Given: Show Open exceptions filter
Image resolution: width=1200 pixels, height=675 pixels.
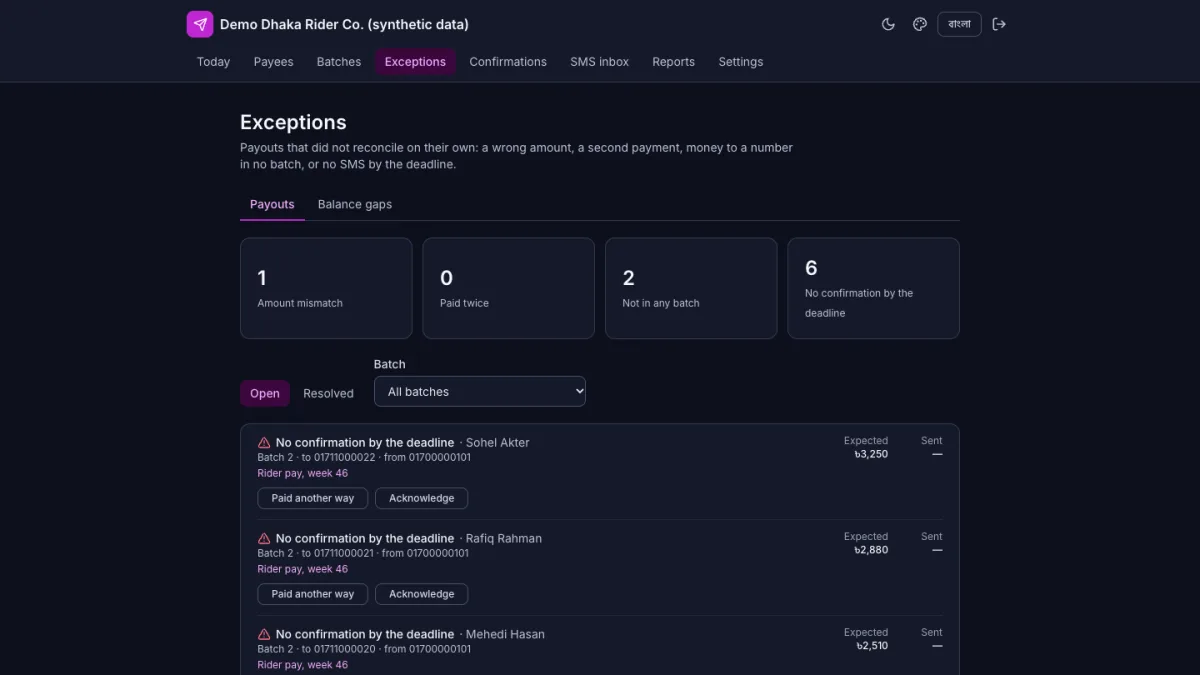Looking at the screenshot, I should (x=265, y=393).
